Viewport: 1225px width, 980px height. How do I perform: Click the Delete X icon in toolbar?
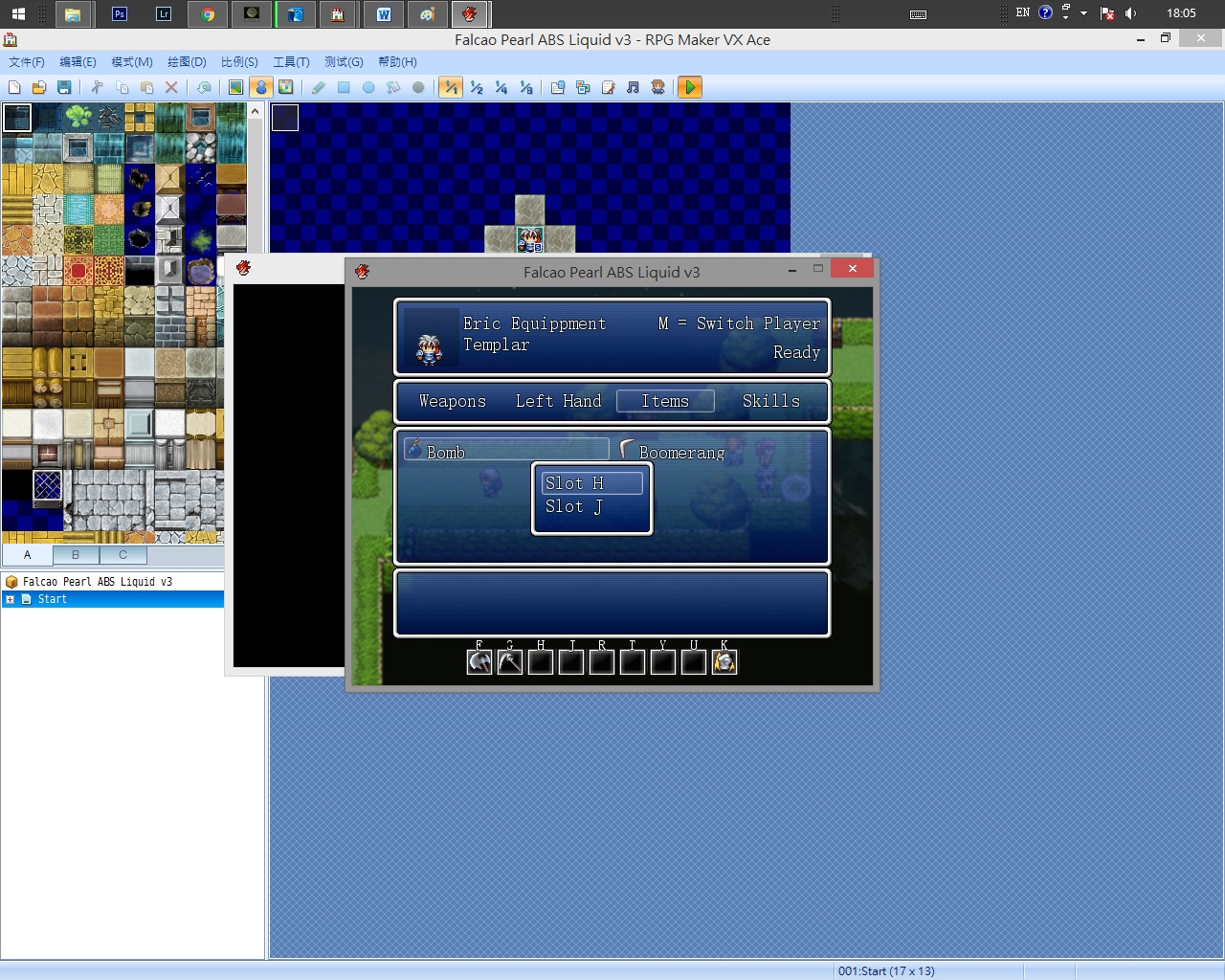pos(171,87)
